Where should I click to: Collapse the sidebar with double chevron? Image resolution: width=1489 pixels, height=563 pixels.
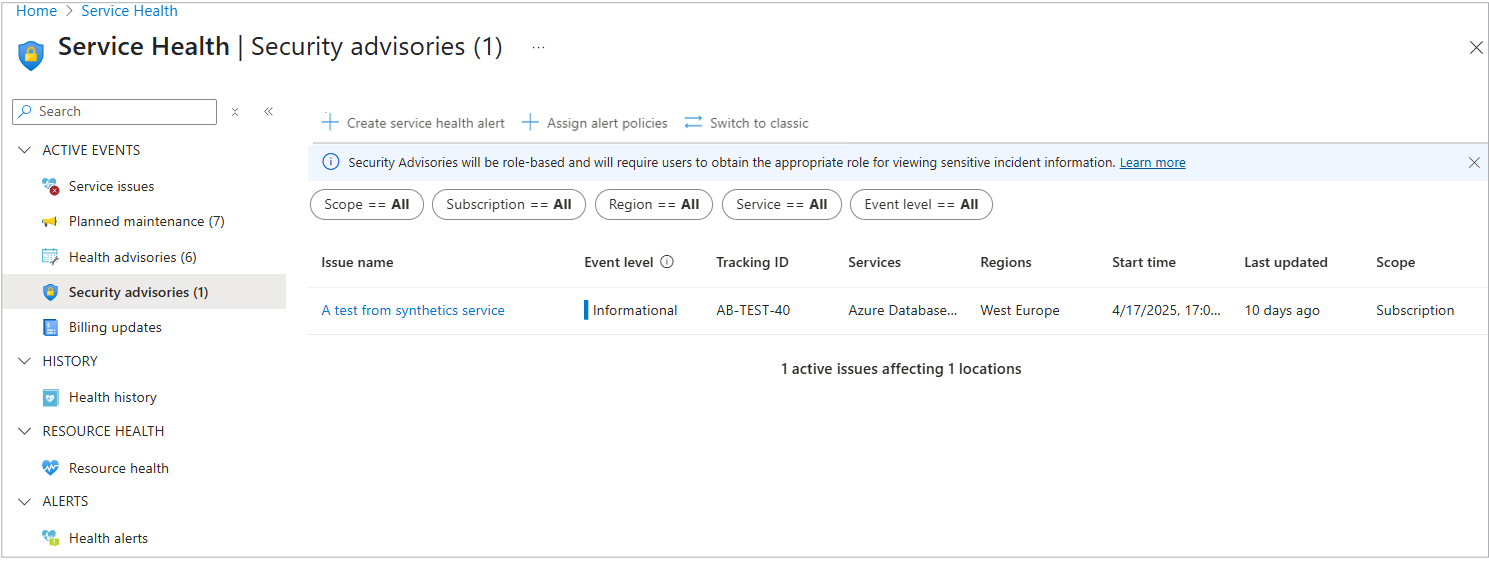268,112
